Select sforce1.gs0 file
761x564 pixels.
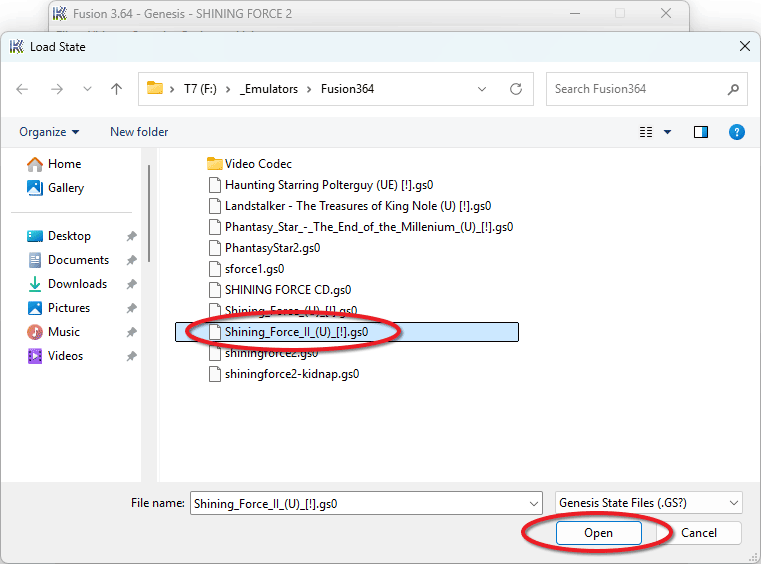[247, 269]
